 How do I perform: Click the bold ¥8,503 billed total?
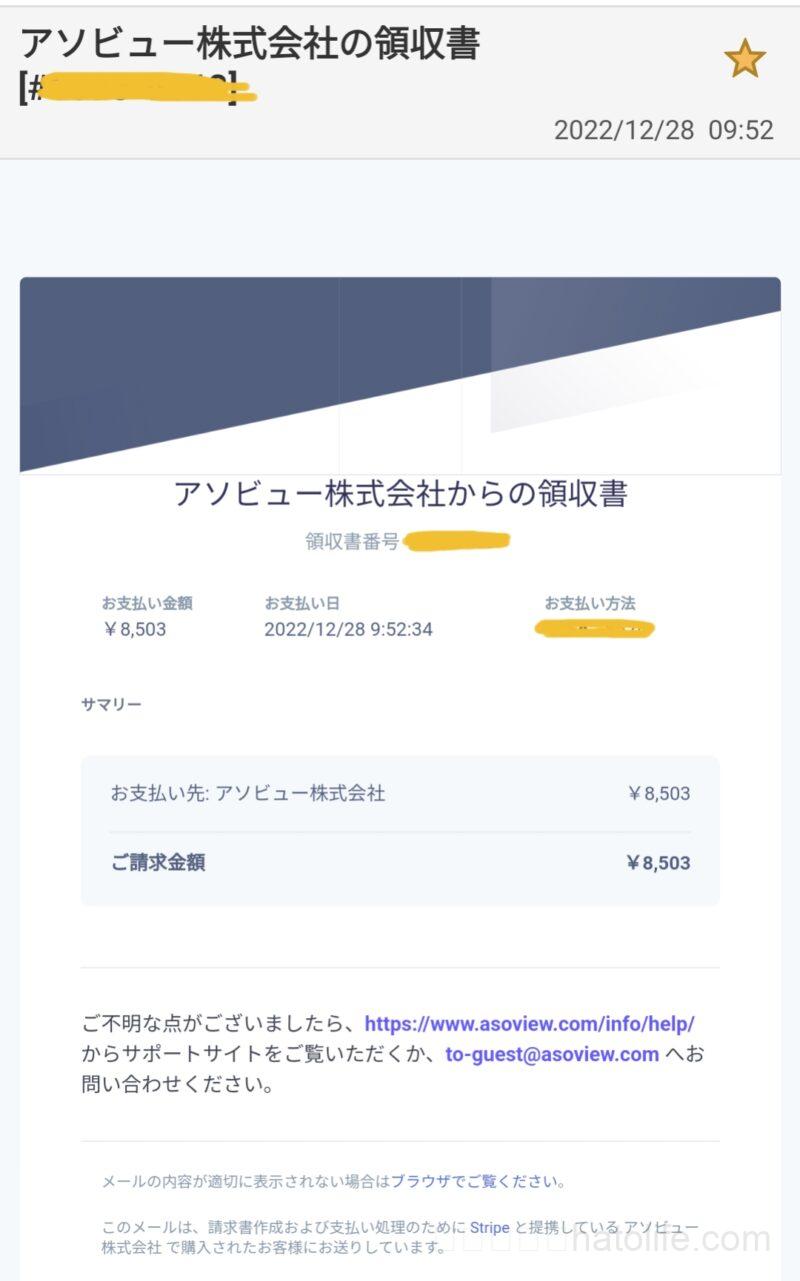tap(658, 862)
